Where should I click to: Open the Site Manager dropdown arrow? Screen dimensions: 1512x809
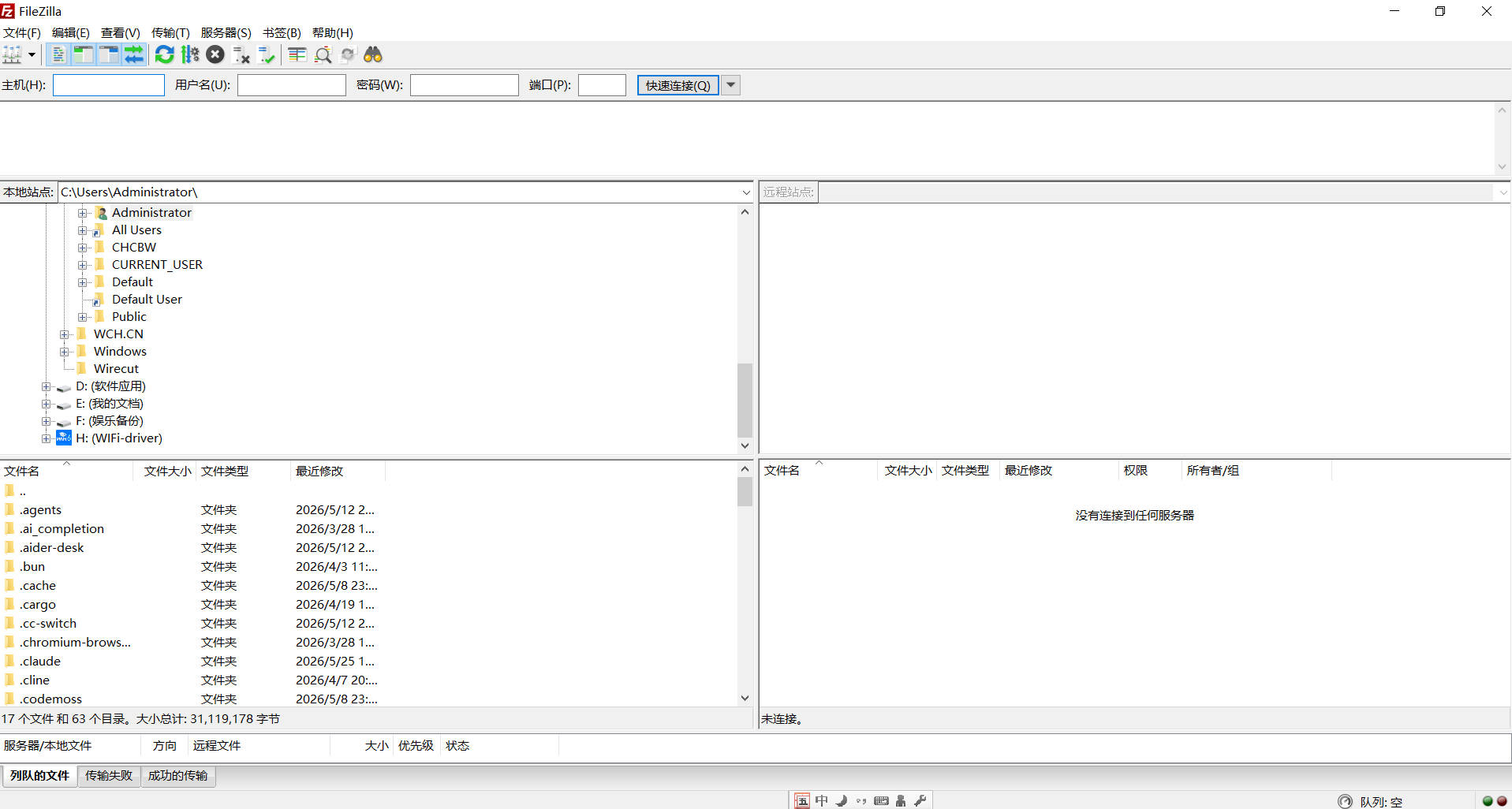[32, 54]
